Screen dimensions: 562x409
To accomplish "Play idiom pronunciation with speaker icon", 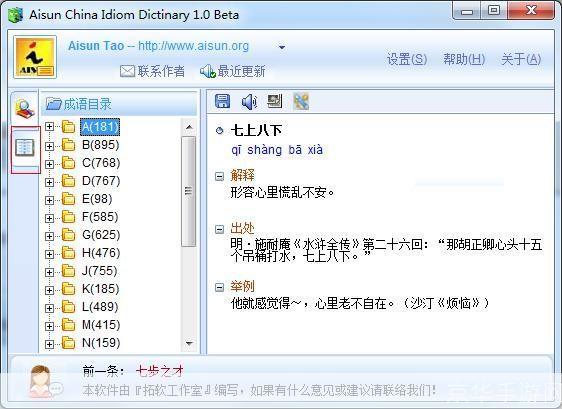I will tap(249, 101).
